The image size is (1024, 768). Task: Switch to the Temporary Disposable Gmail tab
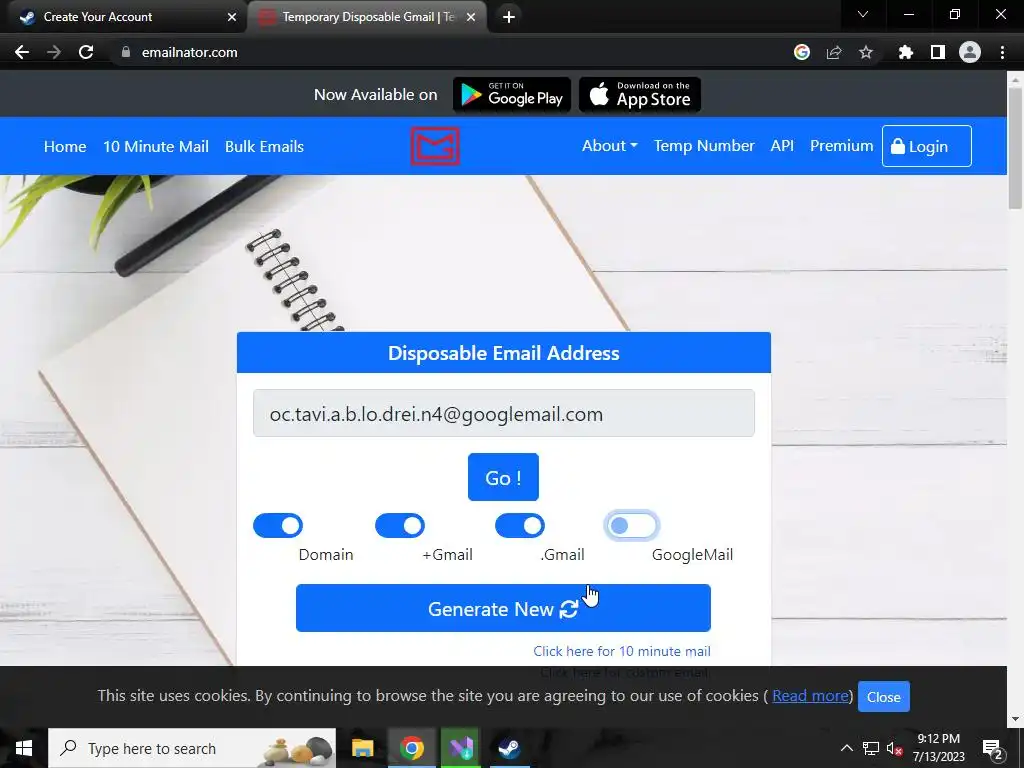(x=368, y=17)
